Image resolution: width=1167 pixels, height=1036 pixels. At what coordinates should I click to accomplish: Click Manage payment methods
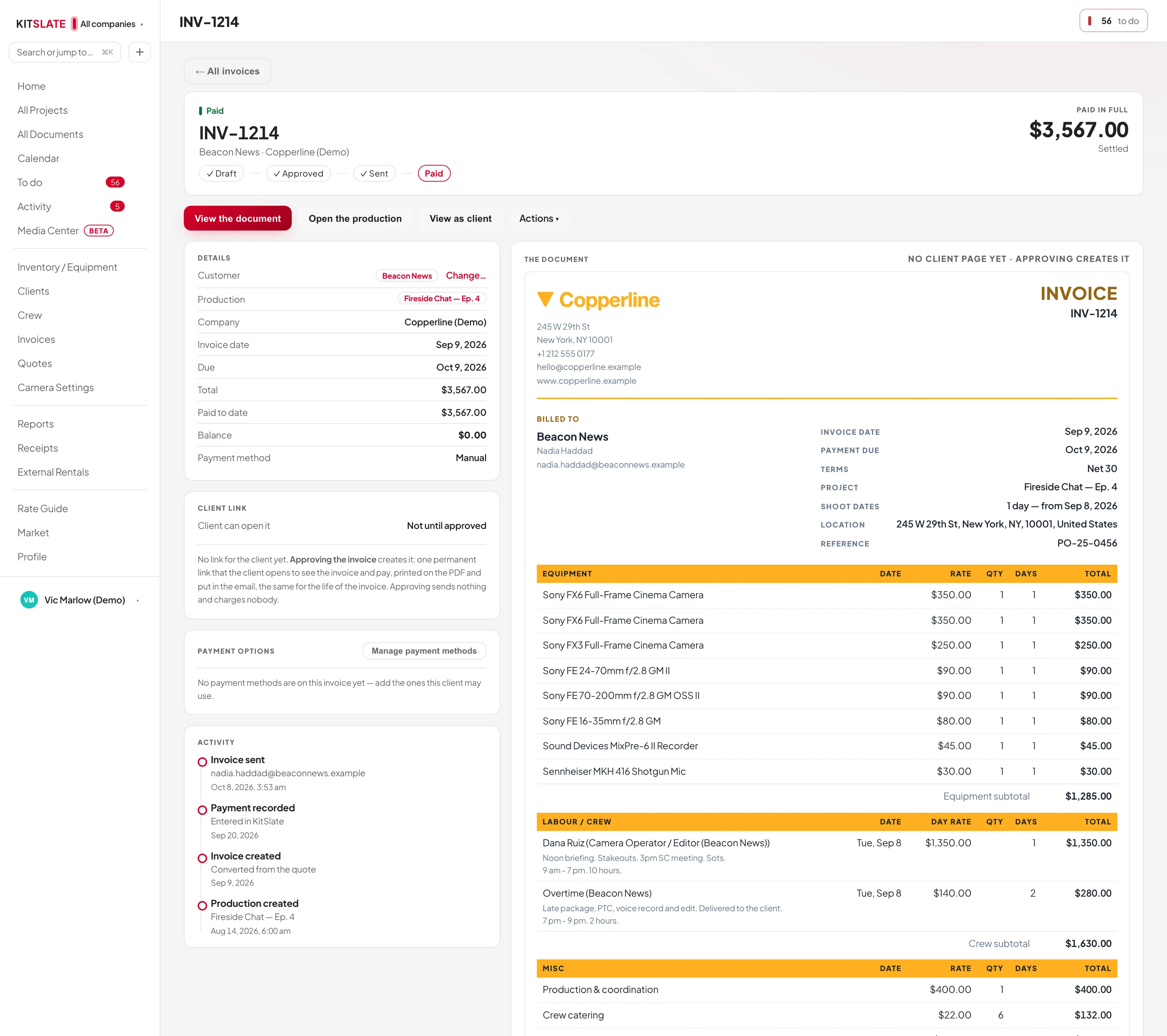click(424, 650)
